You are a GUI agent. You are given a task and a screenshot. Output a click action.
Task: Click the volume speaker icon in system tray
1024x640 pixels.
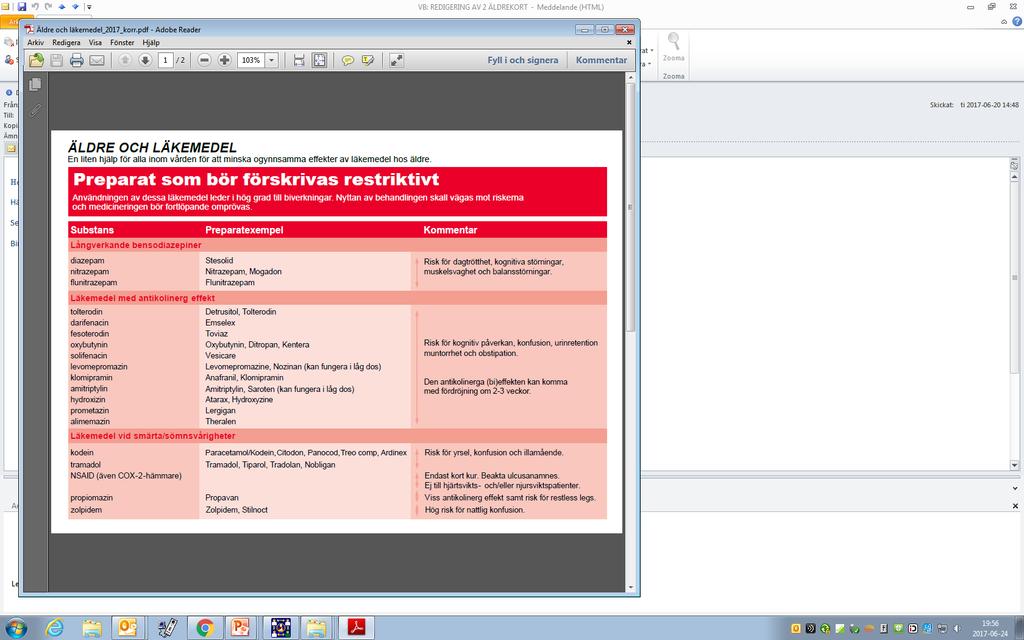pos(957,628)
